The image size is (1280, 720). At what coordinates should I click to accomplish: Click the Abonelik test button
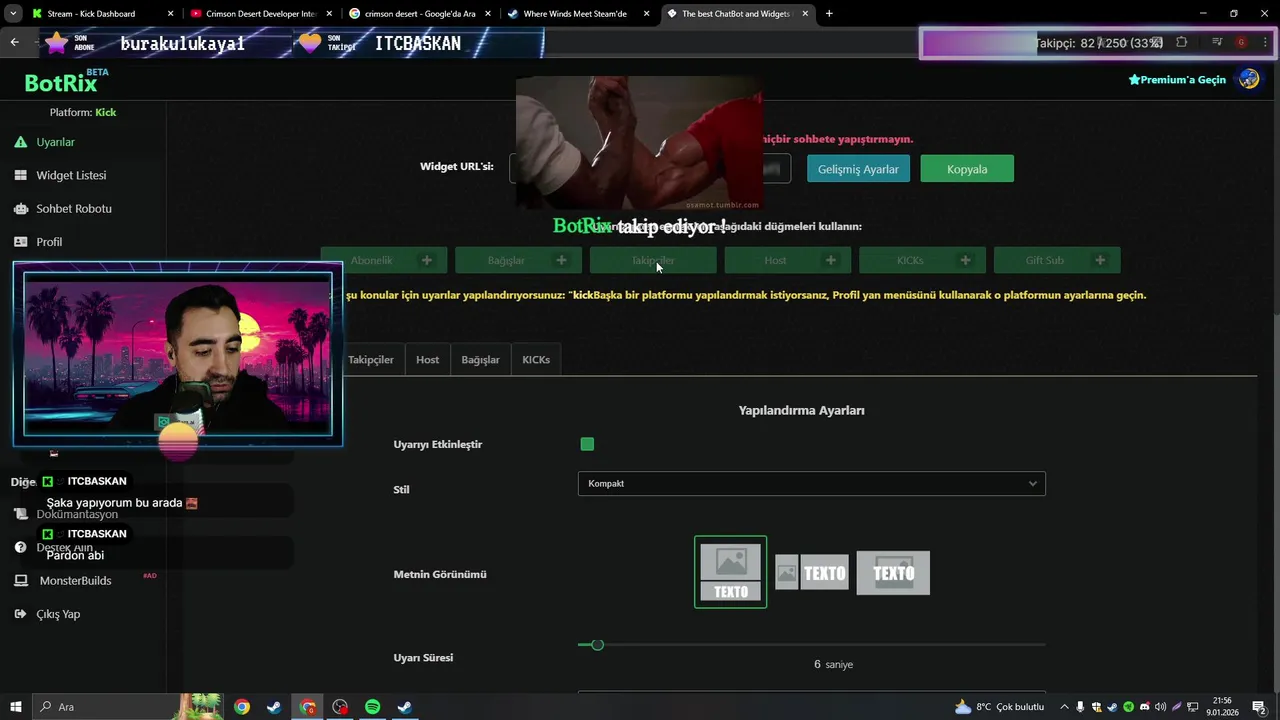coord(384,260)
